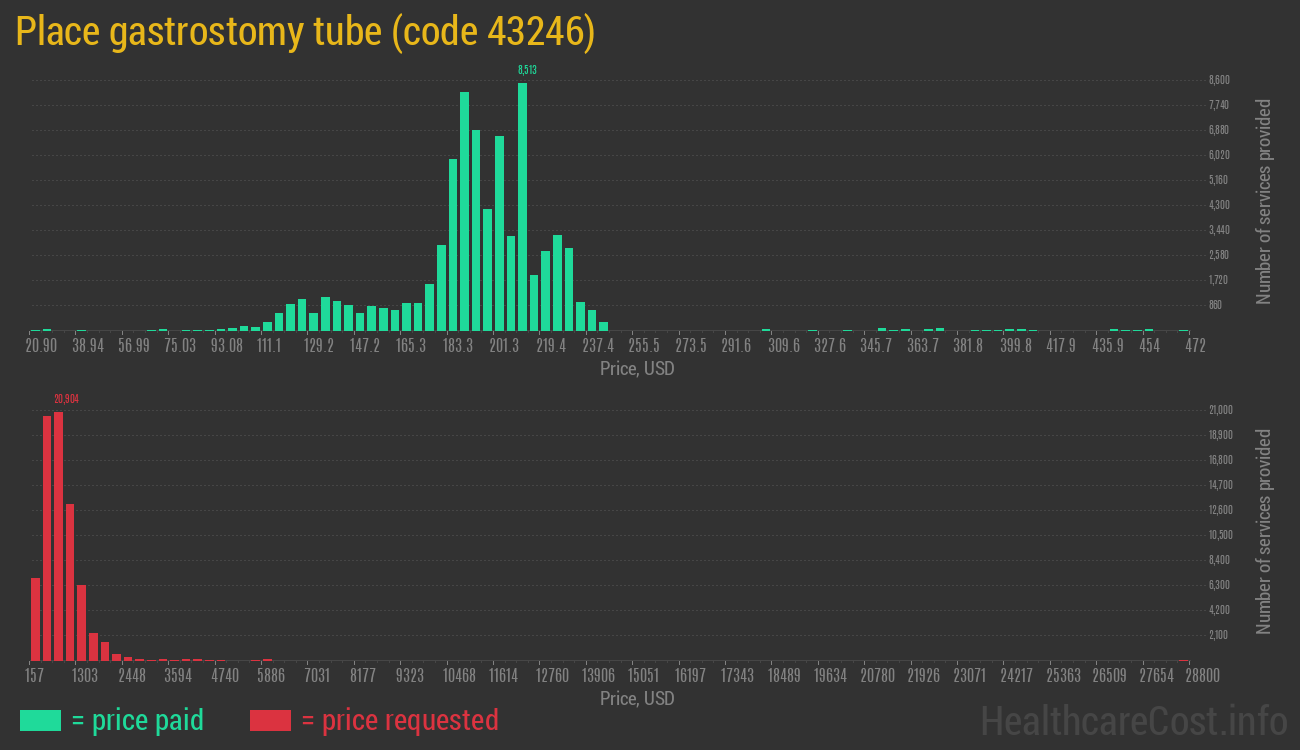This screenshot has width=1300, height=750.
Task: Click the '= price requested' legend text
Action: [399, 720]
